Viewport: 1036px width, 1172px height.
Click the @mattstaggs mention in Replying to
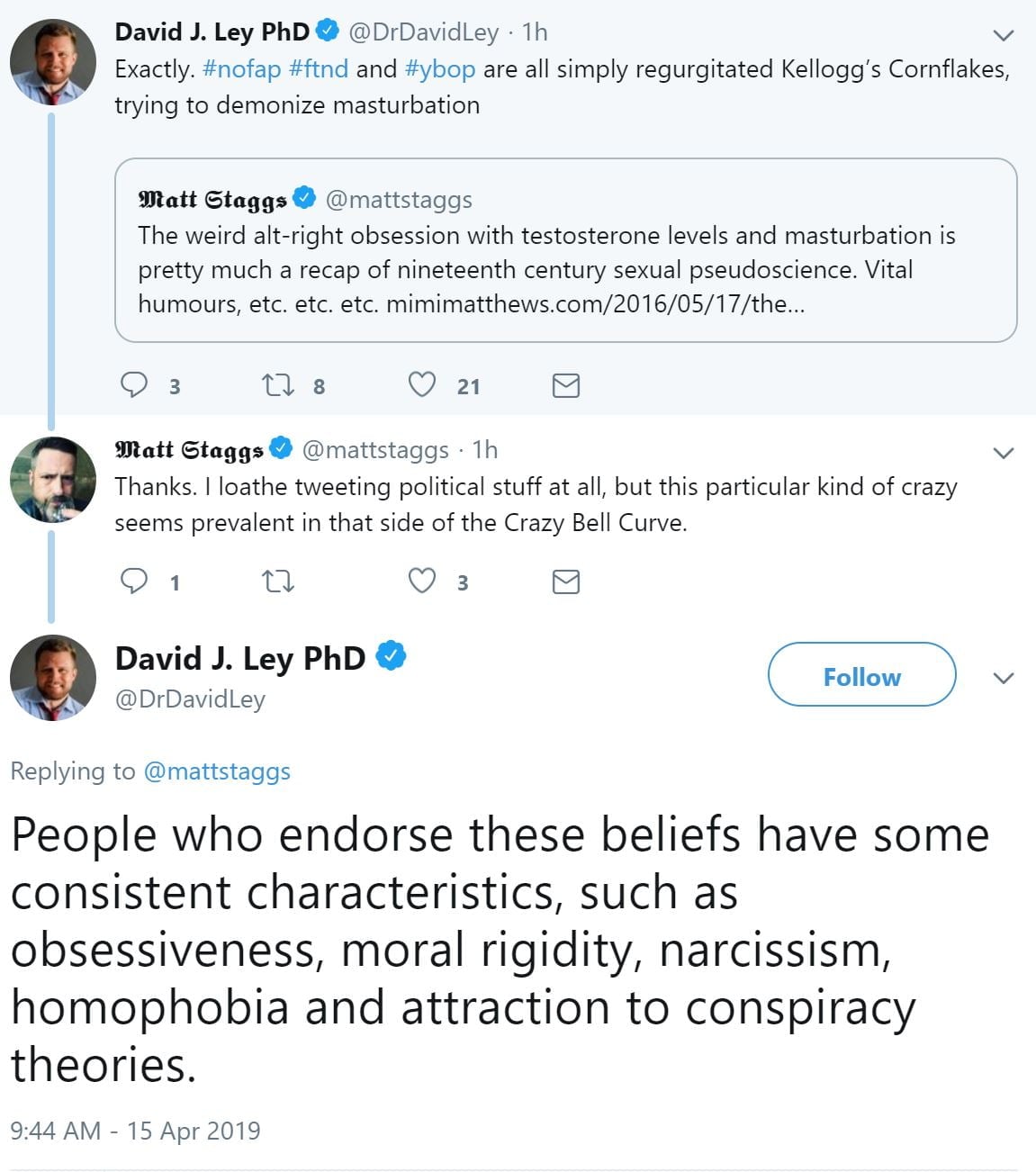pyautogui.click(x=217, y=771)
